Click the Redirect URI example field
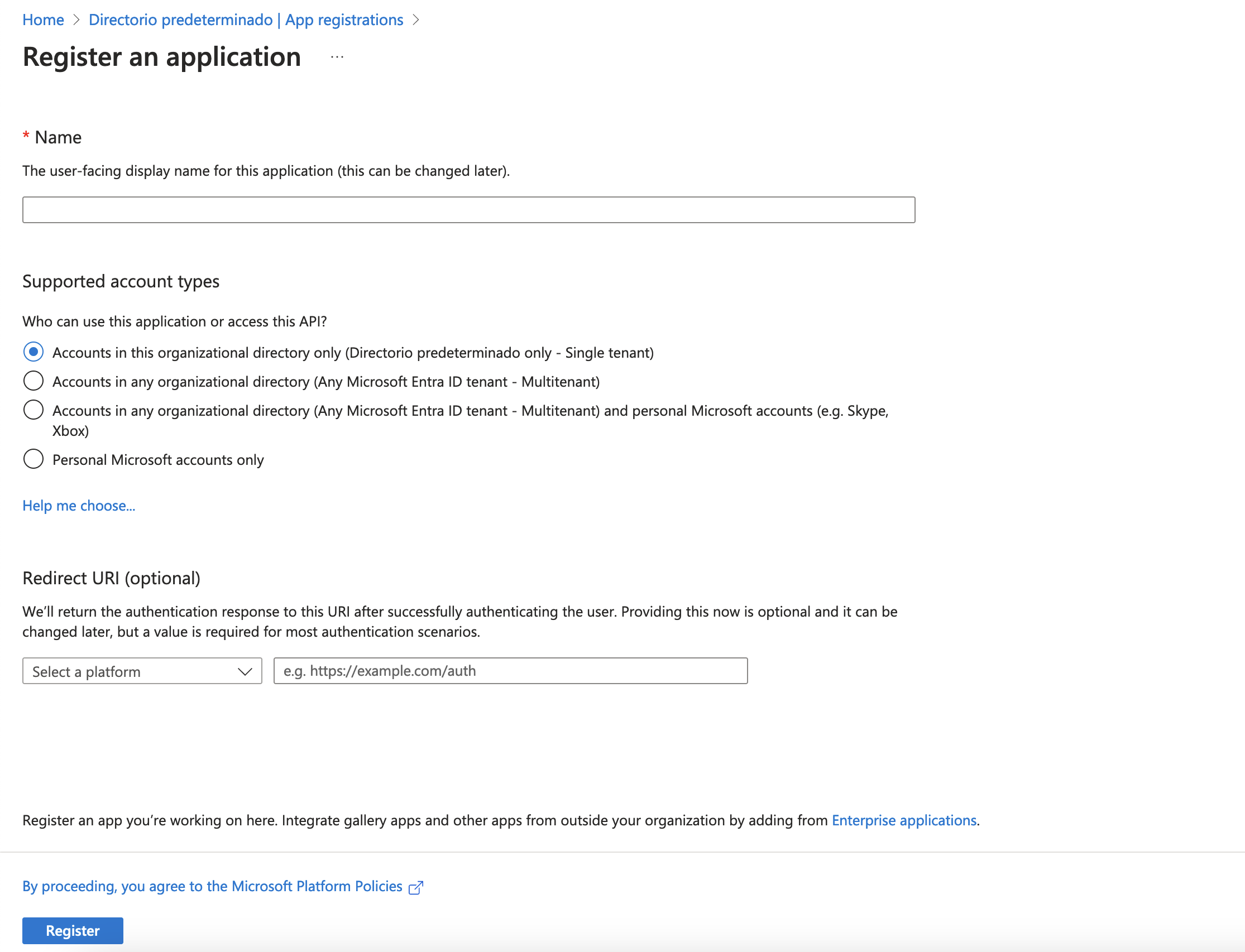 click(x=510, y=671)
